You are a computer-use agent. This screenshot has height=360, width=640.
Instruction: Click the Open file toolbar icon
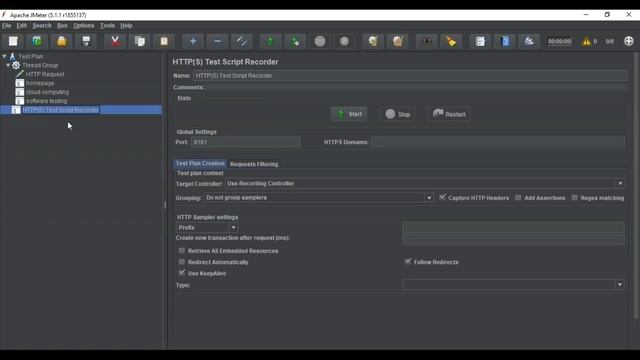pyautogui.click(x=62, y=41)
